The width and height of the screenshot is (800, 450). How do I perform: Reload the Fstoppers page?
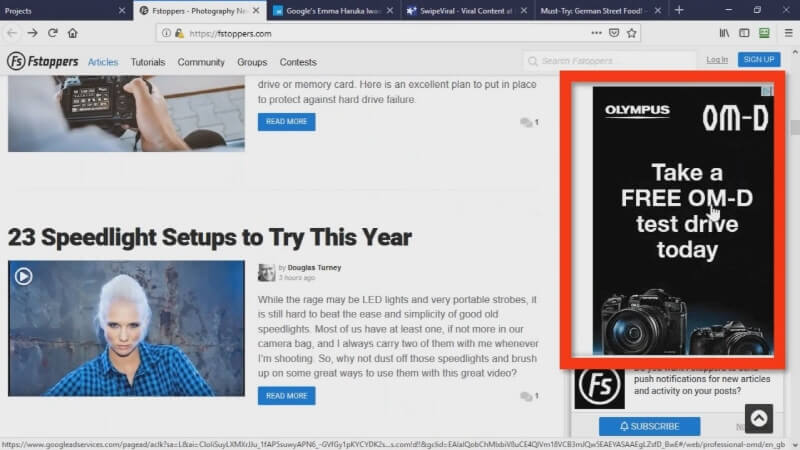53,33
